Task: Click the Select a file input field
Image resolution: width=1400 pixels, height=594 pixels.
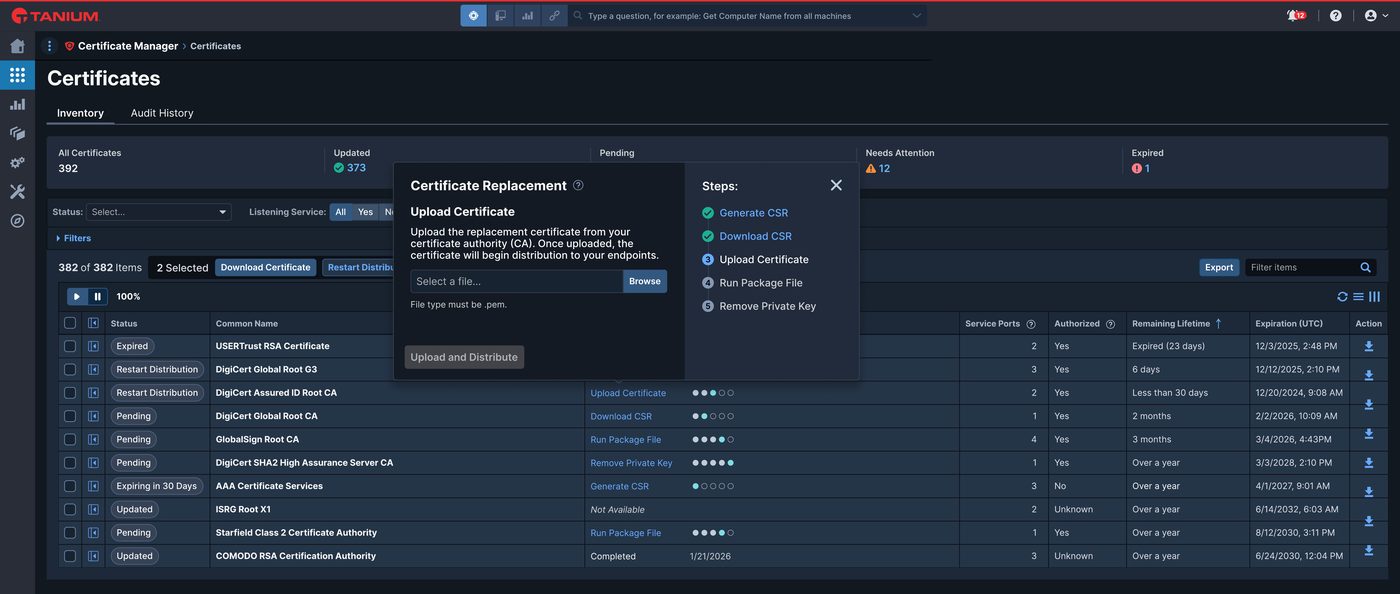Action: tap(517, 281)
